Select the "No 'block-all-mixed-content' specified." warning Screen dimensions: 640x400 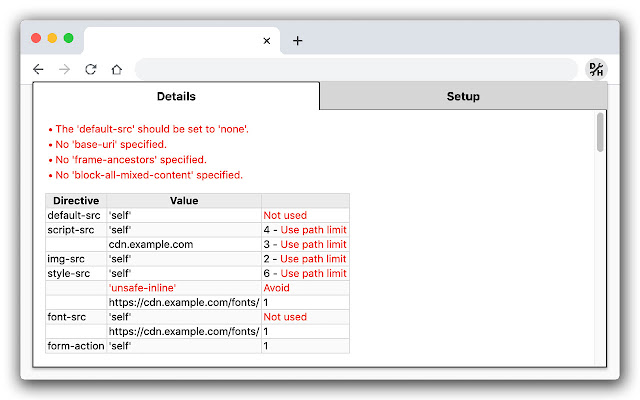click(x=149, y=175)
